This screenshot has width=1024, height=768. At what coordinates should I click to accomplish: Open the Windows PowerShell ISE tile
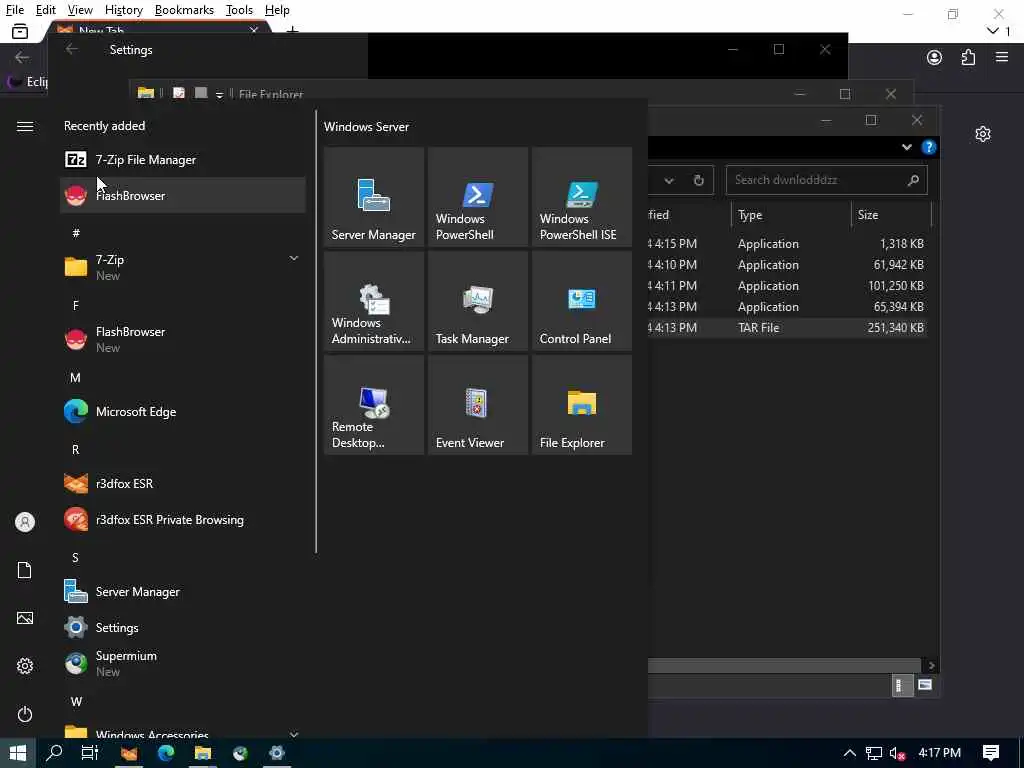click(x=582, y=197)
